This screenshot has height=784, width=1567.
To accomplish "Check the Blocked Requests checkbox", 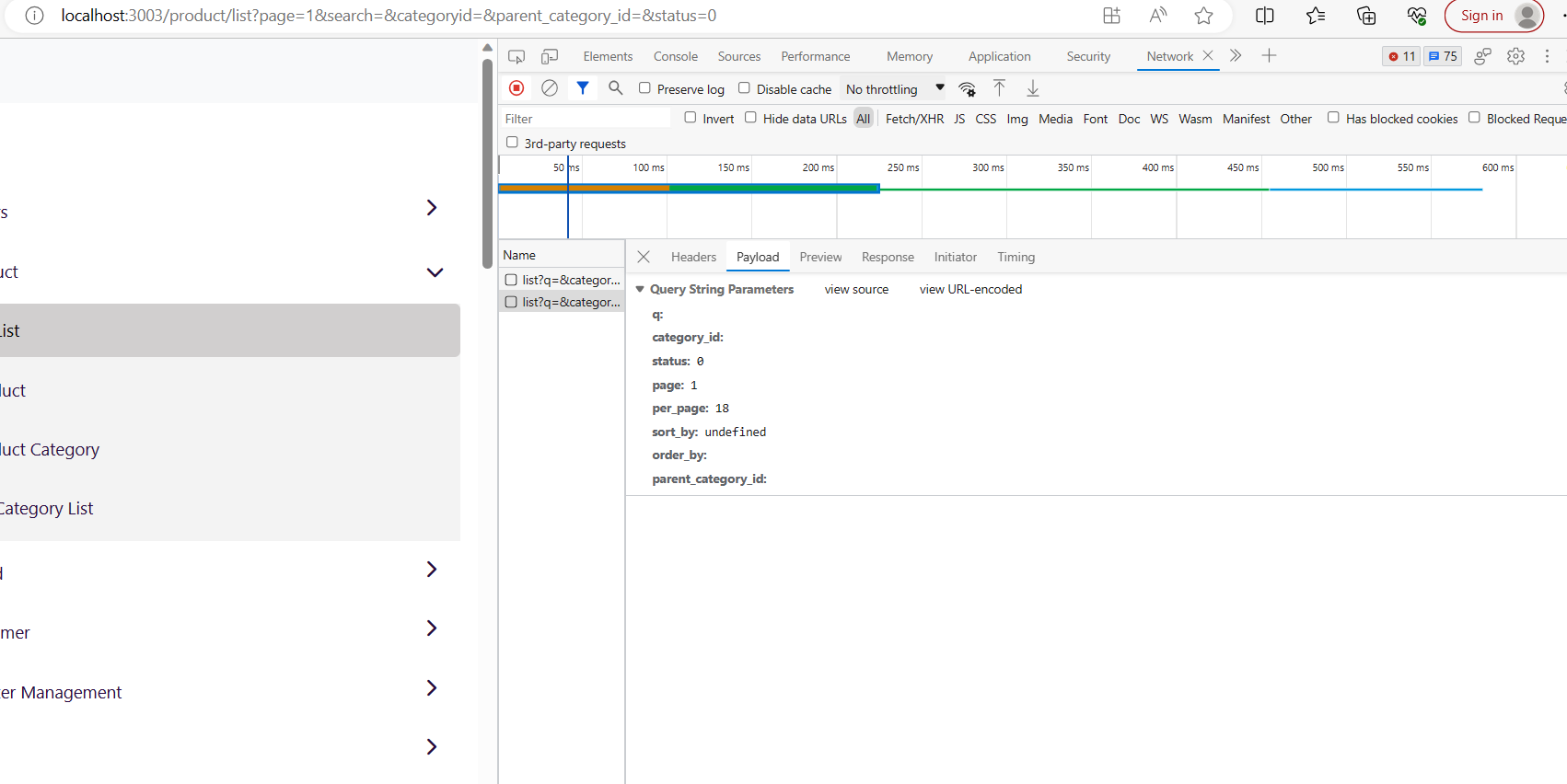I will 1474,118.
